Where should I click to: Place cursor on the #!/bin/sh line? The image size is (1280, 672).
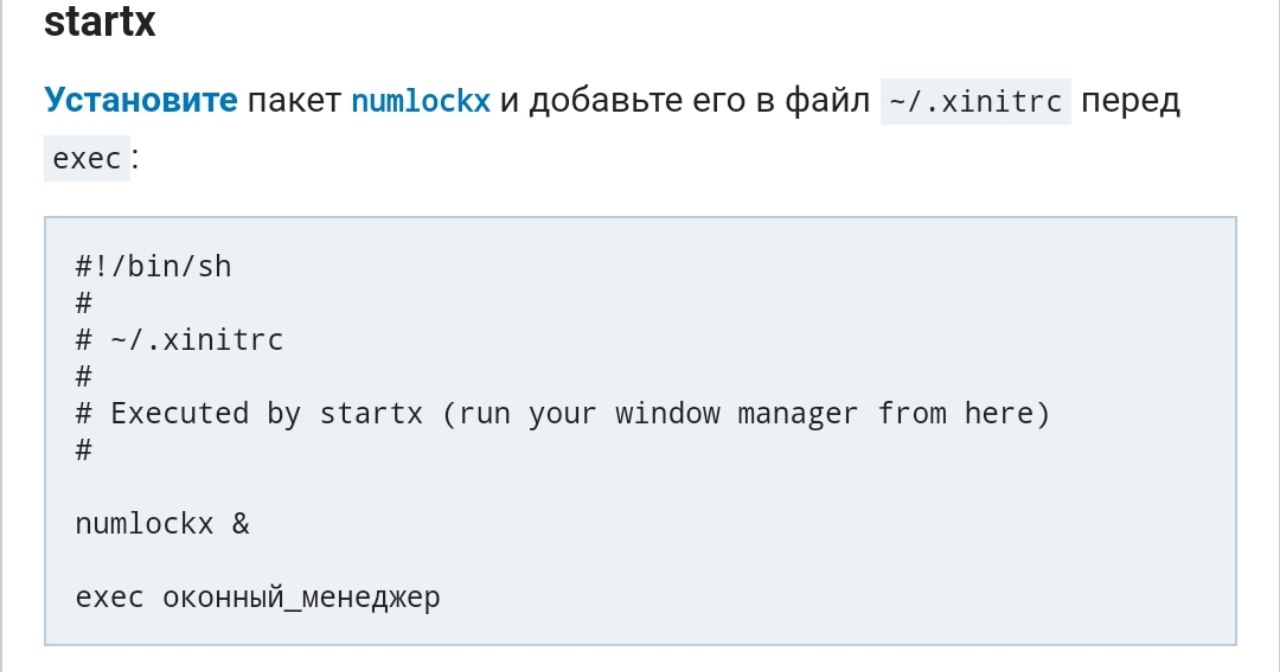pyautogui.click(x=153, y=266)
